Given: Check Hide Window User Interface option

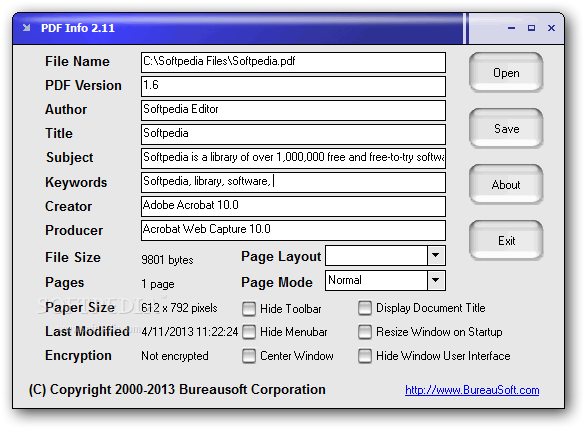Looking at the screenshot, I should [x=365, y=356].
